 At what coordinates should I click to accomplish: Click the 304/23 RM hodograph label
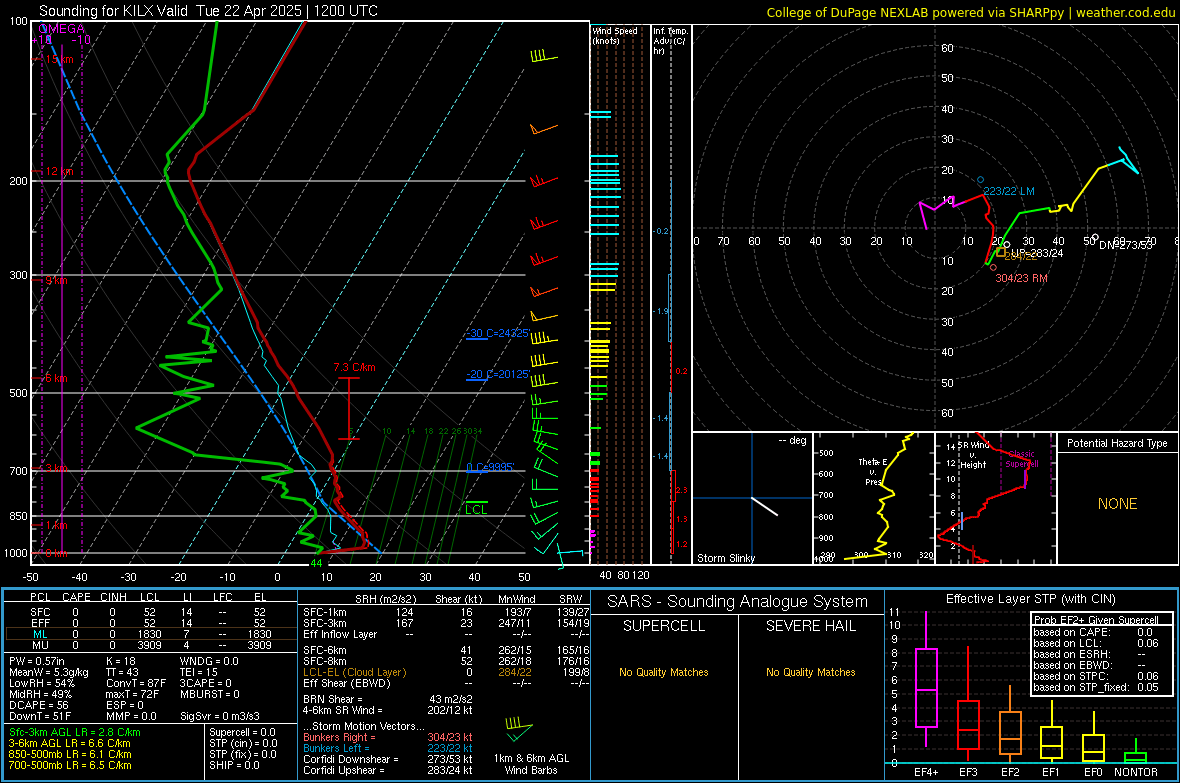(x=1021, y=278)
